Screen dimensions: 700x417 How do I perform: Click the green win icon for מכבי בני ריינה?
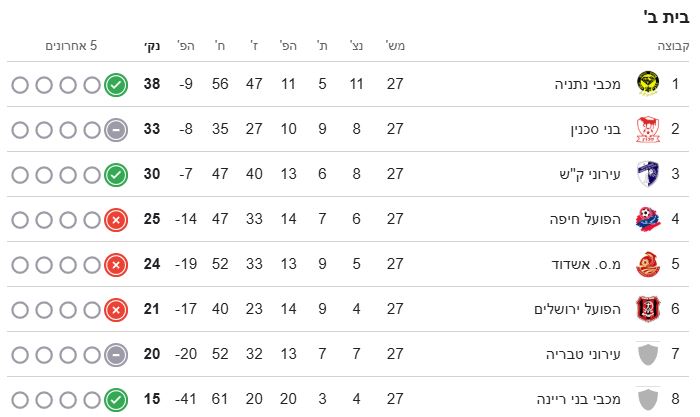coord(116,400)
